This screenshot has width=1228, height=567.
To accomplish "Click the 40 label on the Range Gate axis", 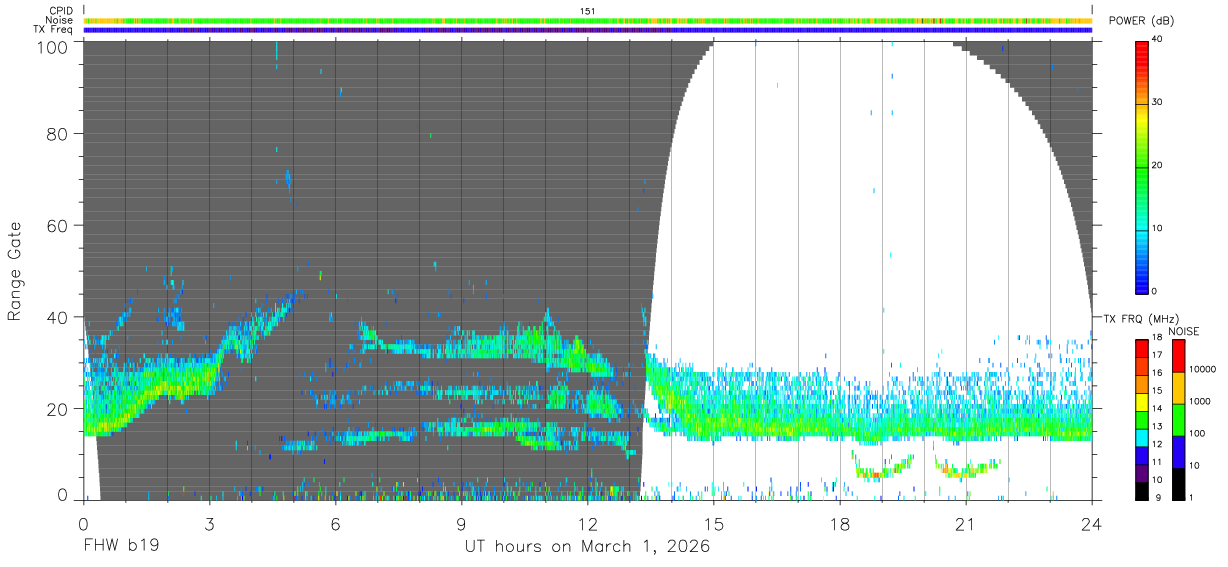I will point(57,317).
